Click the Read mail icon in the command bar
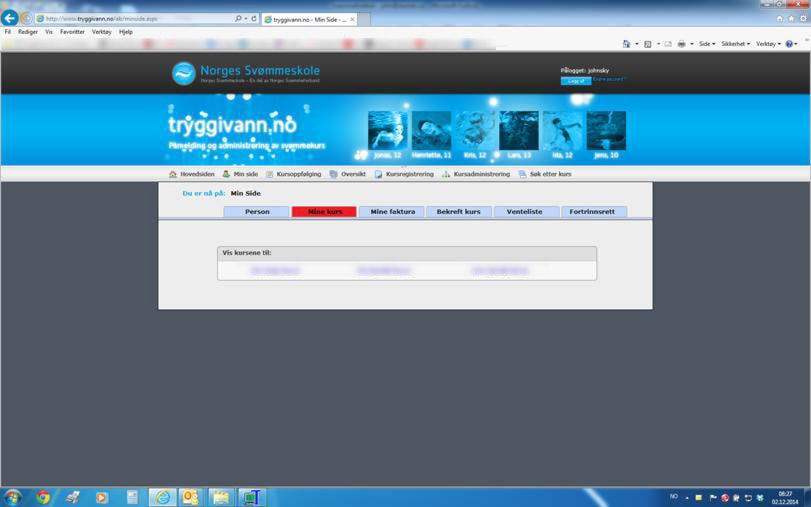This screenshot has width=811, height=507. [x=668, y=44]
